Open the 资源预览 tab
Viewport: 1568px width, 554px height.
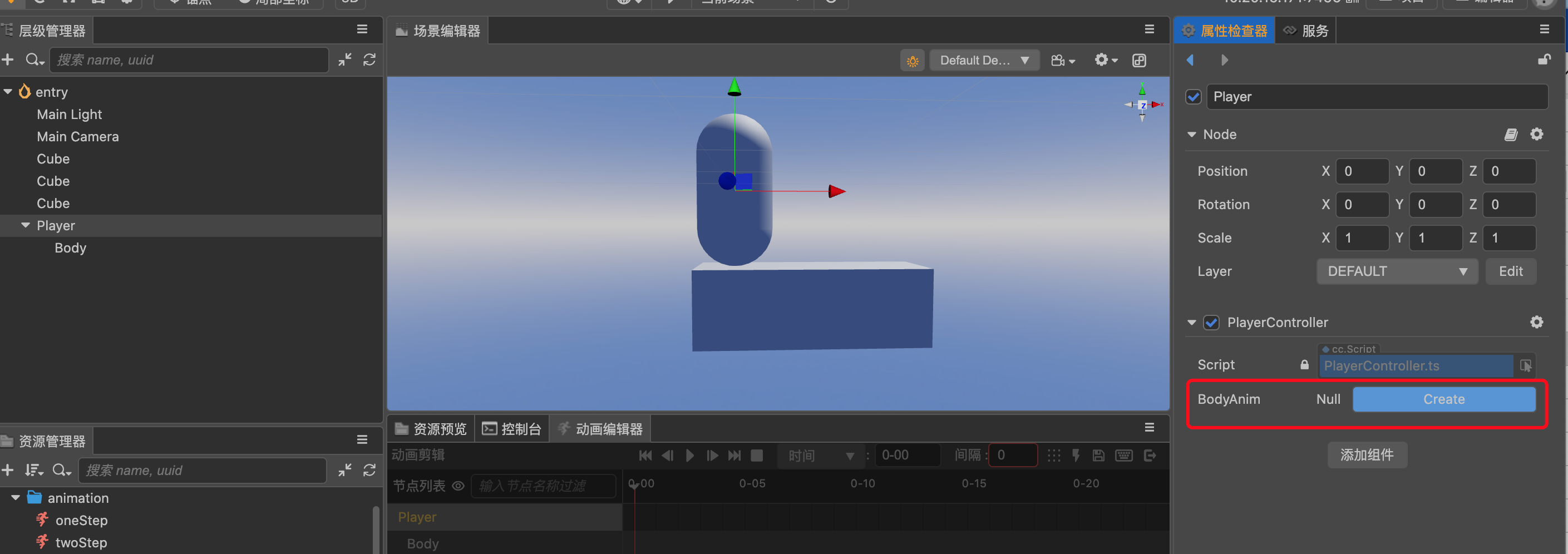[x=430, y=429]
